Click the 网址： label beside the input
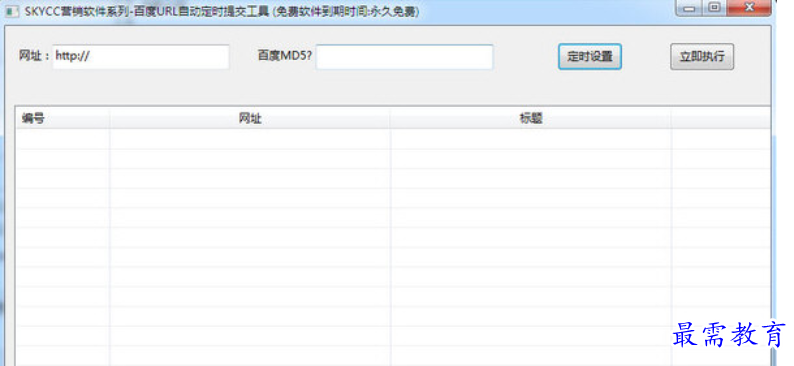 (x=34, y=56)
